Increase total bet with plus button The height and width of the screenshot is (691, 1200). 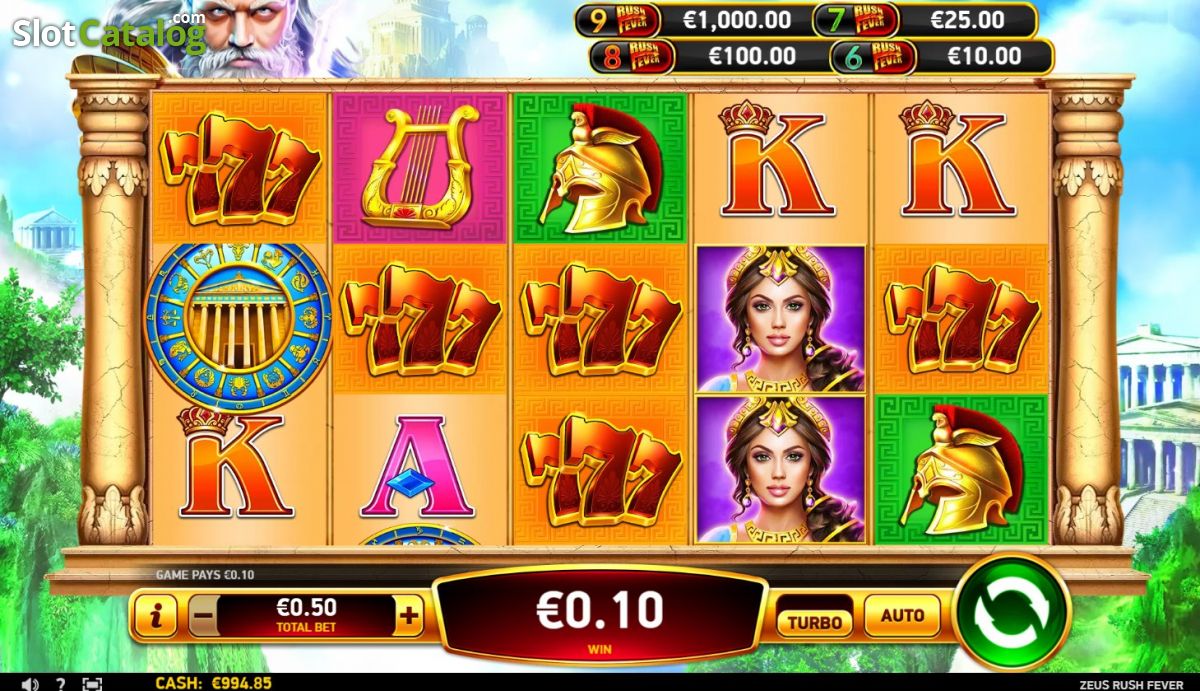(x=408, y=616)
